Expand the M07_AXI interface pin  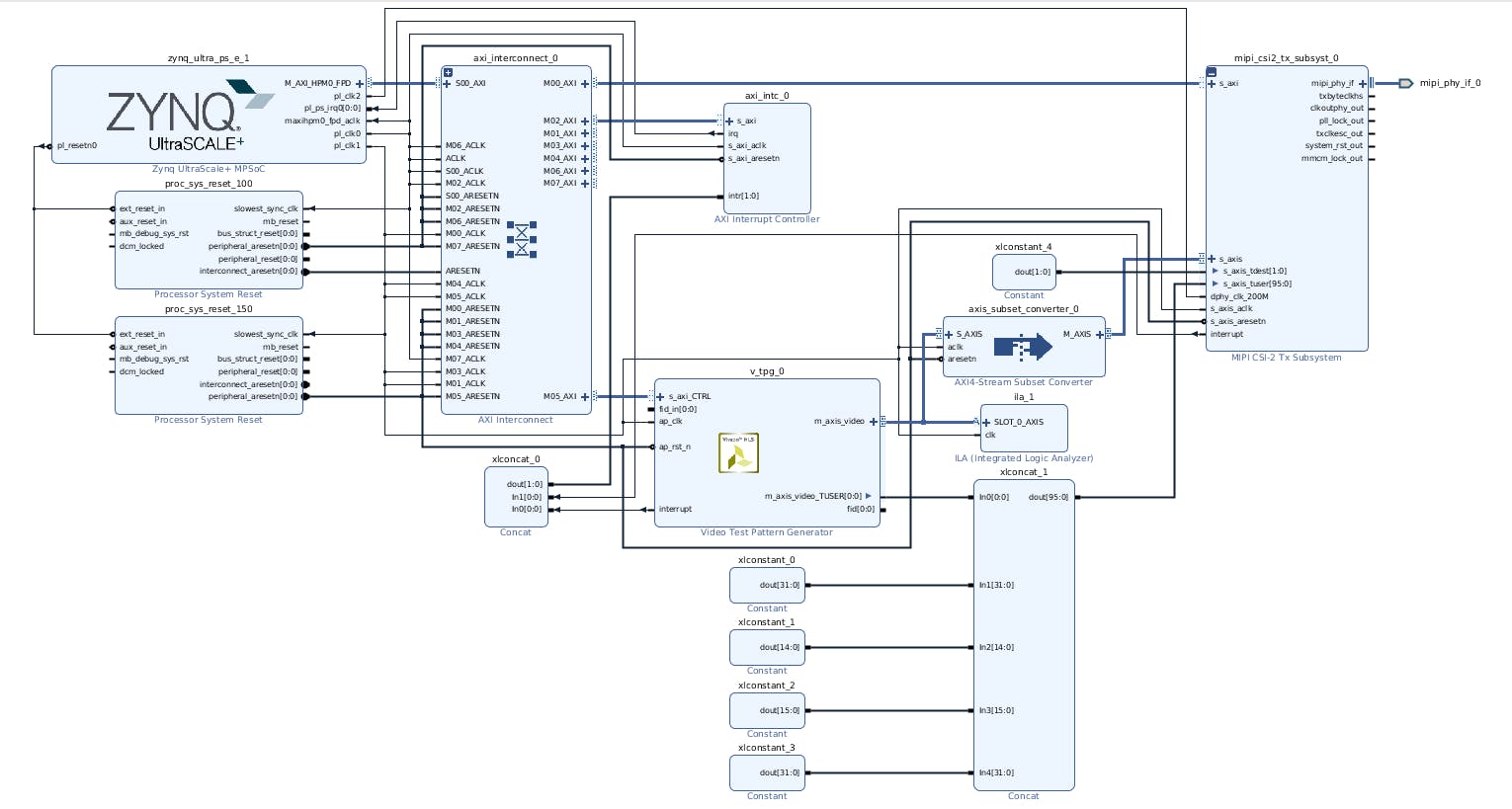[585, 184]
